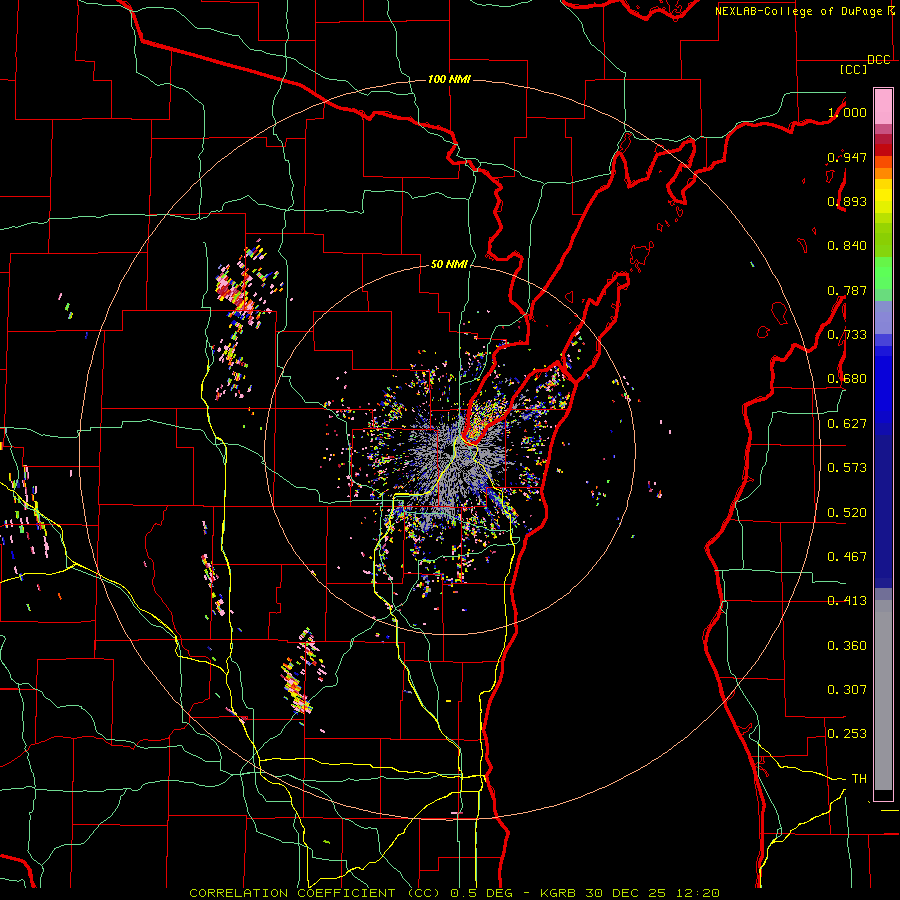
Task: Select the 0.520 legend value
Action: 847,513
